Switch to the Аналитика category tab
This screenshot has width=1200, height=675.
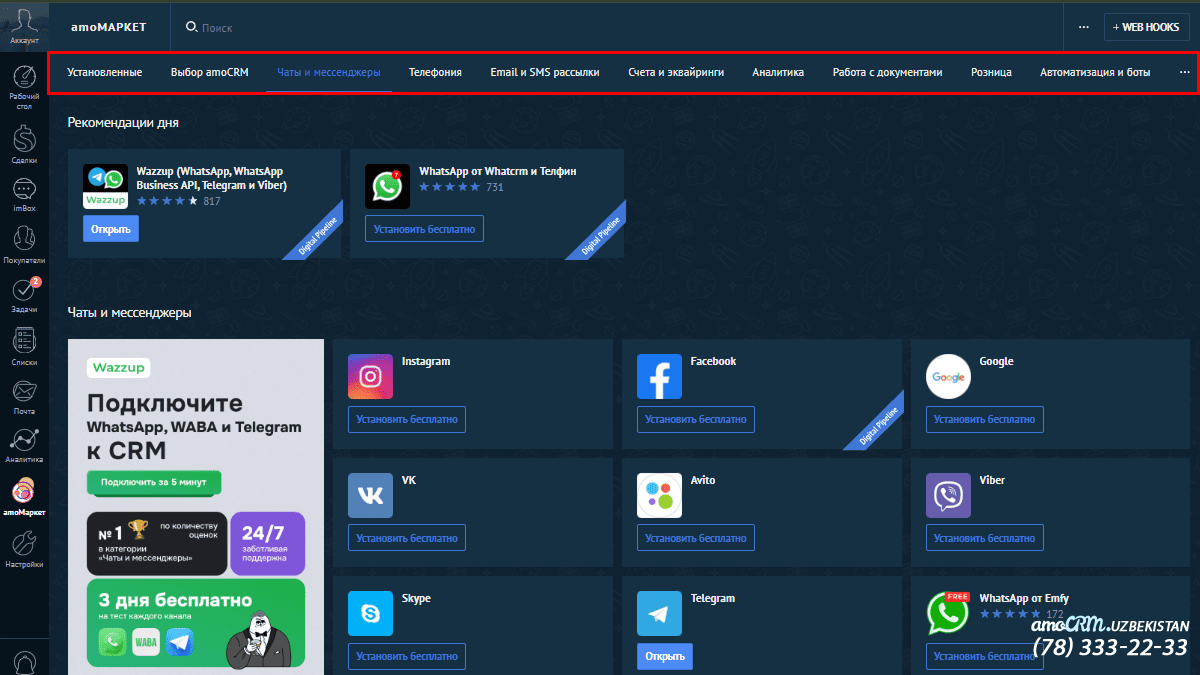click(778, 72)
